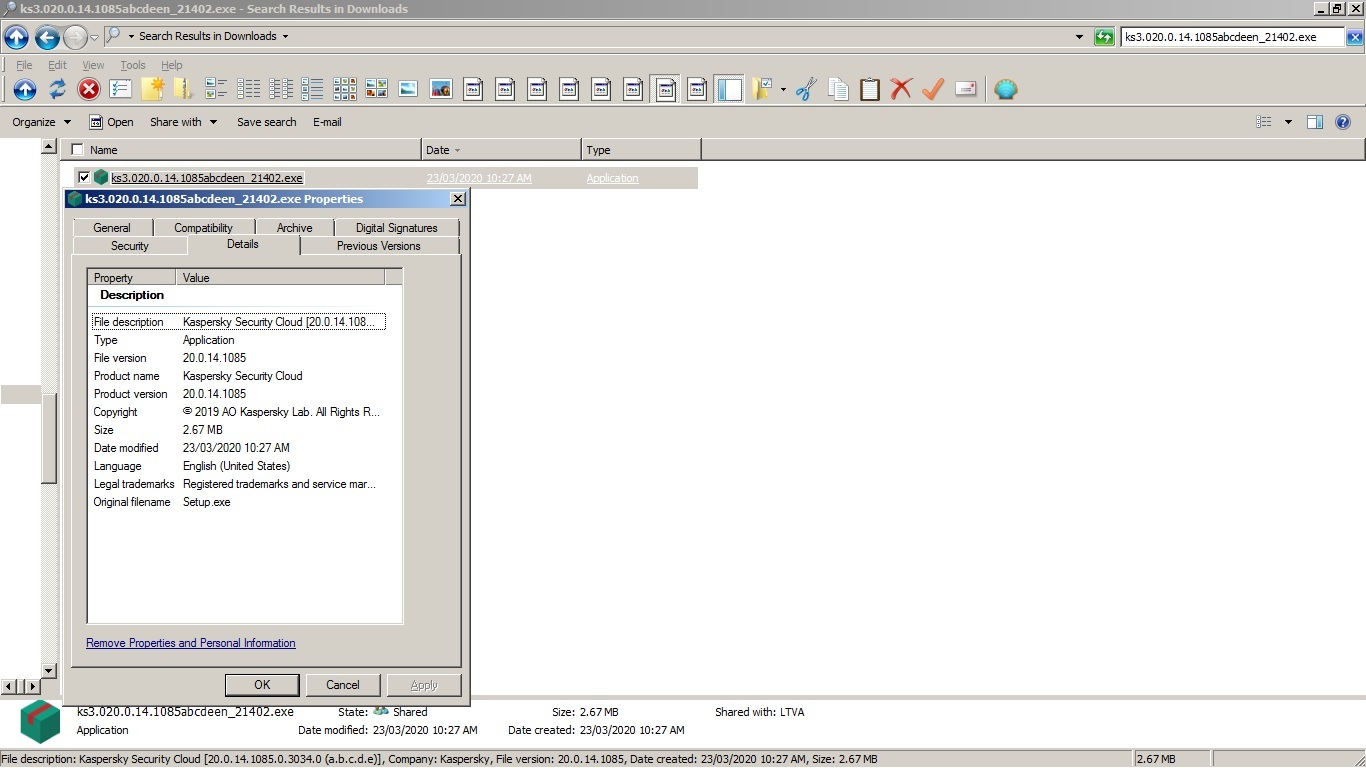Screen dimensions: 1366x768
Task: Click Save search in the command bar
Action: tap(267, 122)
